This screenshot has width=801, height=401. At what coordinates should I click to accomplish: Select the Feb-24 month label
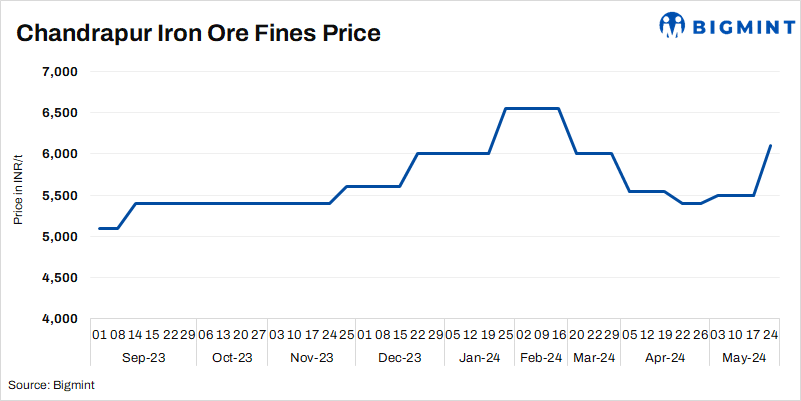pos(540,357)
